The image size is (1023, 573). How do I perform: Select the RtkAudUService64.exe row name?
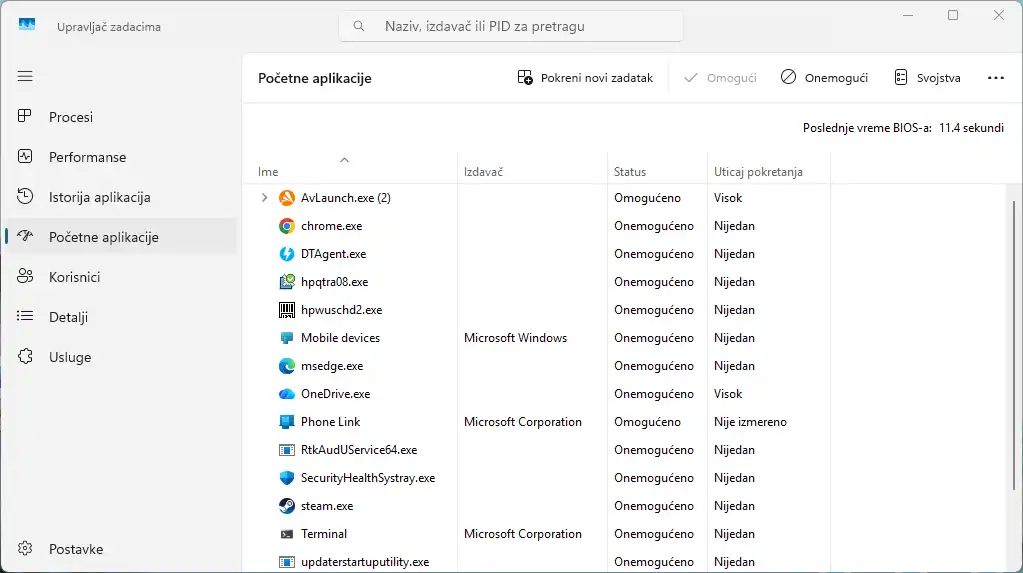coord(359,450)
